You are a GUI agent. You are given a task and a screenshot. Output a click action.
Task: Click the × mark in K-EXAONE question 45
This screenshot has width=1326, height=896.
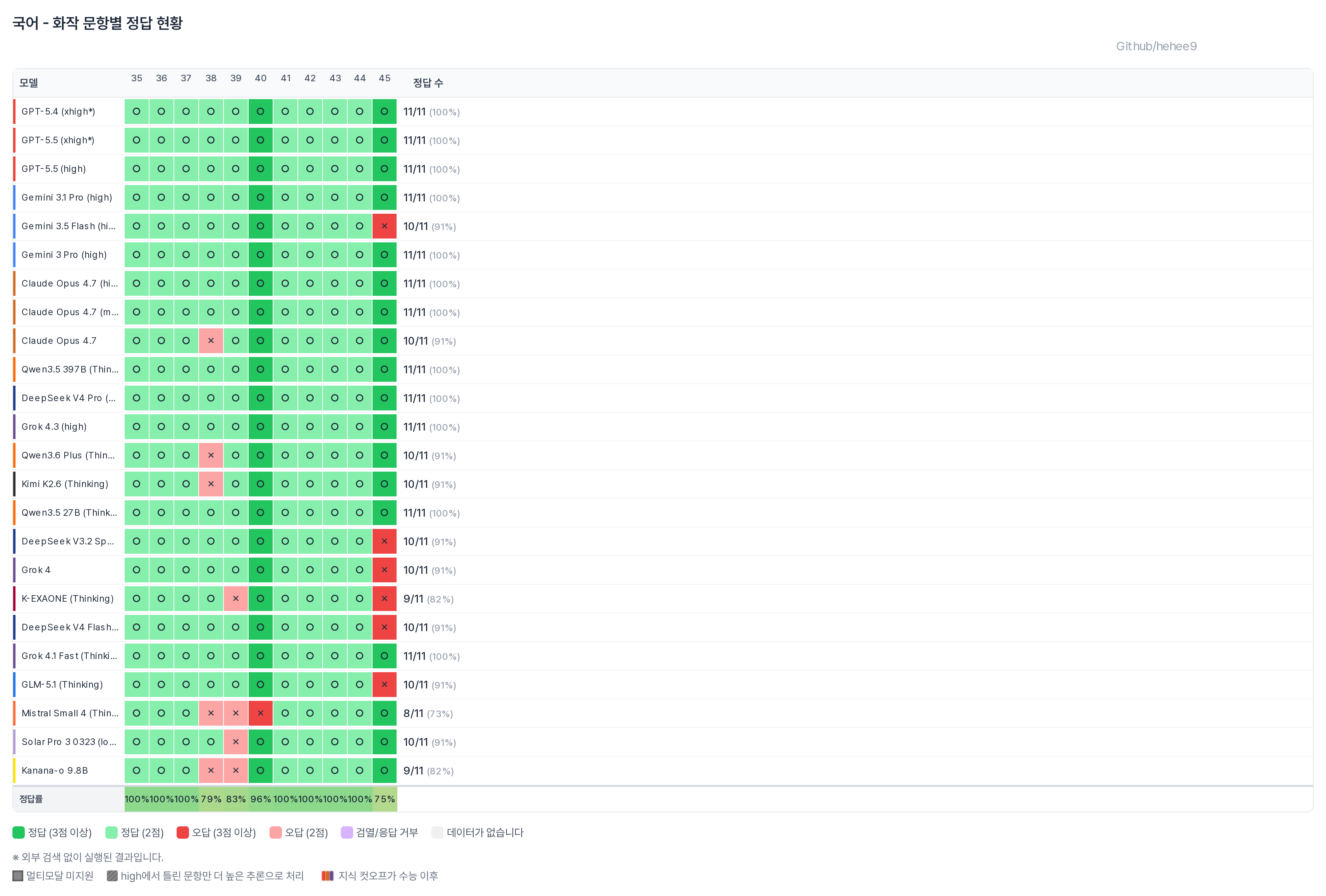pos(385,599)
